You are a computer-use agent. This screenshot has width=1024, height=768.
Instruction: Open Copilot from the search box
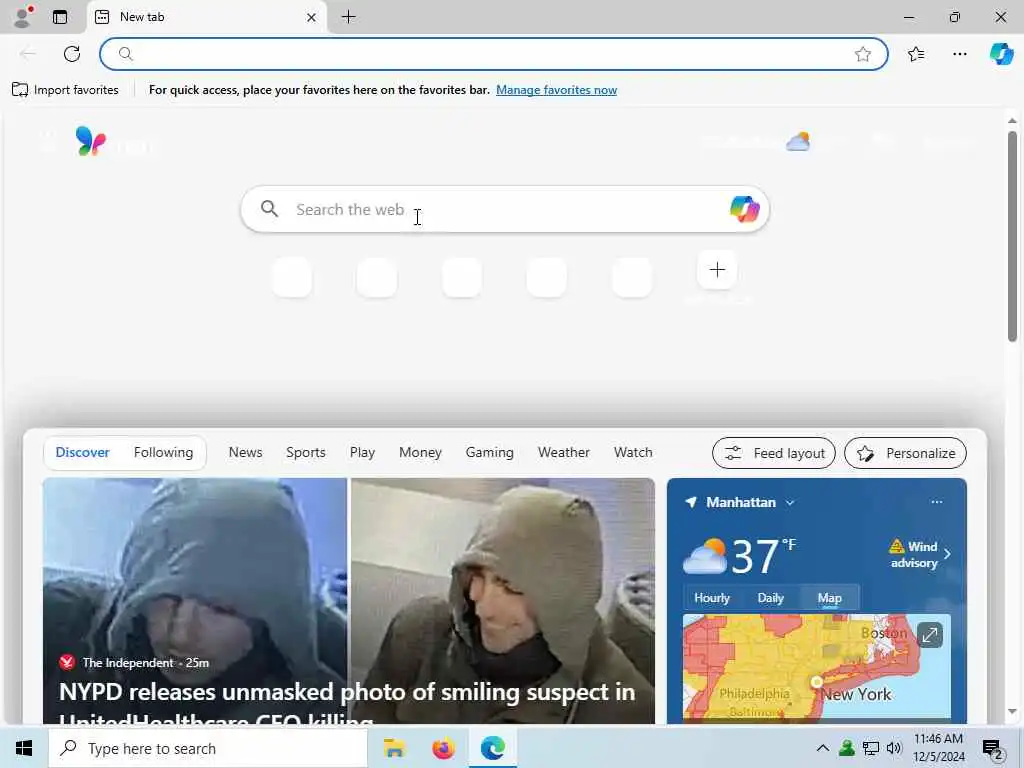pos(744,209)
